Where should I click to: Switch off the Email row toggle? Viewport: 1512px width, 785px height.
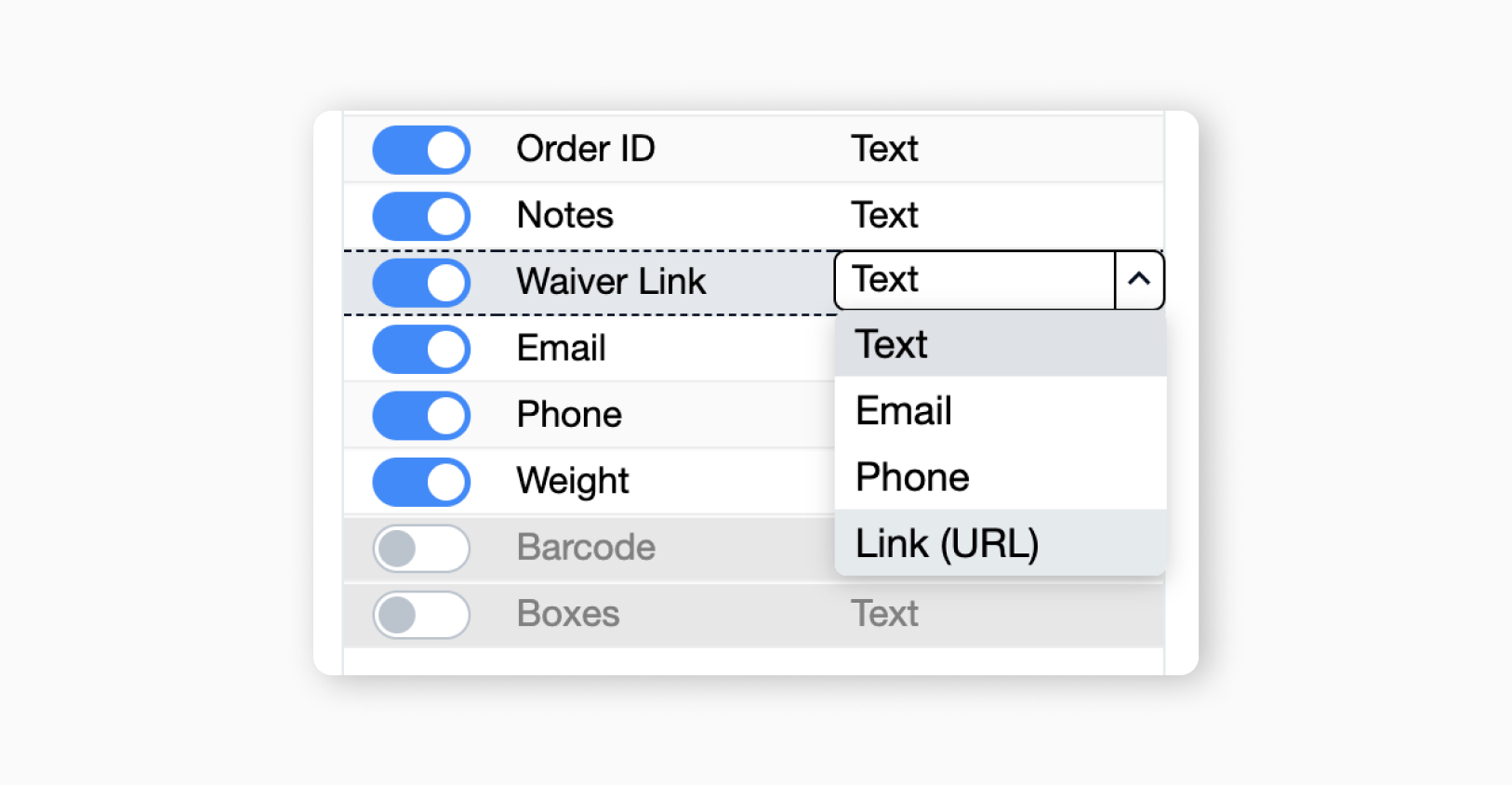coord(421,350)
